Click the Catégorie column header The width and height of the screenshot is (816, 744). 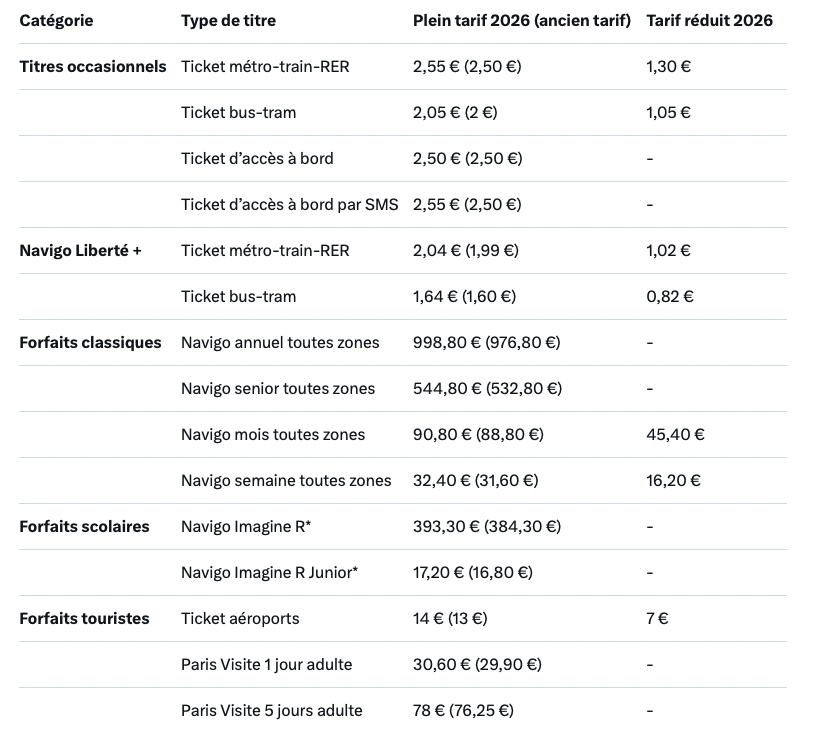coord(56,20)
